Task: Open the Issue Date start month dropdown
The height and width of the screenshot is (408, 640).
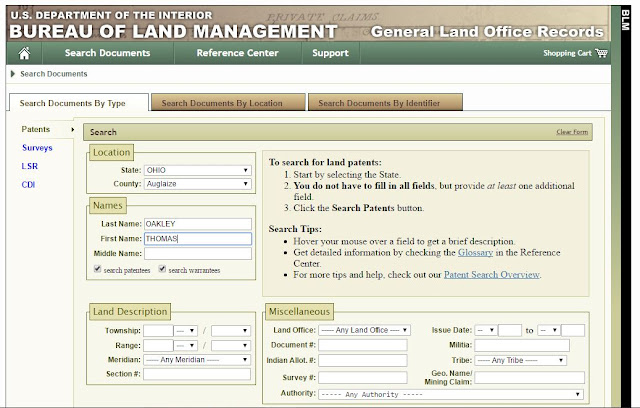Action: tap(486, 330)
